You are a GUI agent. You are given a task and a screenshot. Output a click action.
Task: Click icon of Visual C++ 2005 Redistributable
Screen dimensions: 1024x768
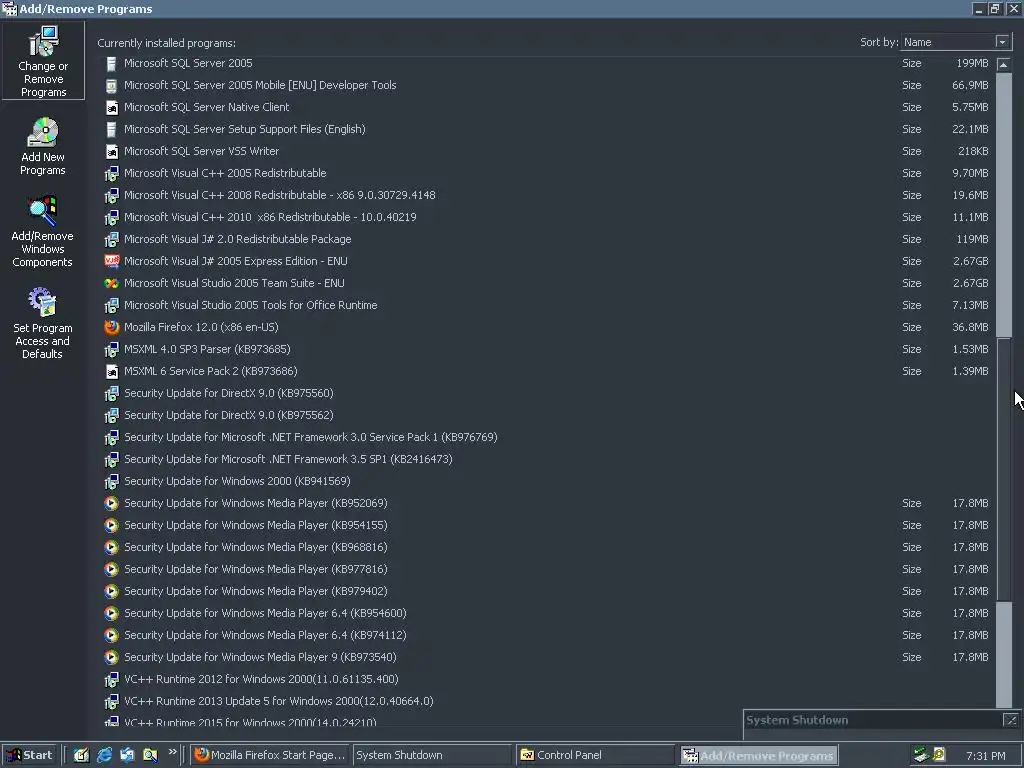(x=112, y=174)
